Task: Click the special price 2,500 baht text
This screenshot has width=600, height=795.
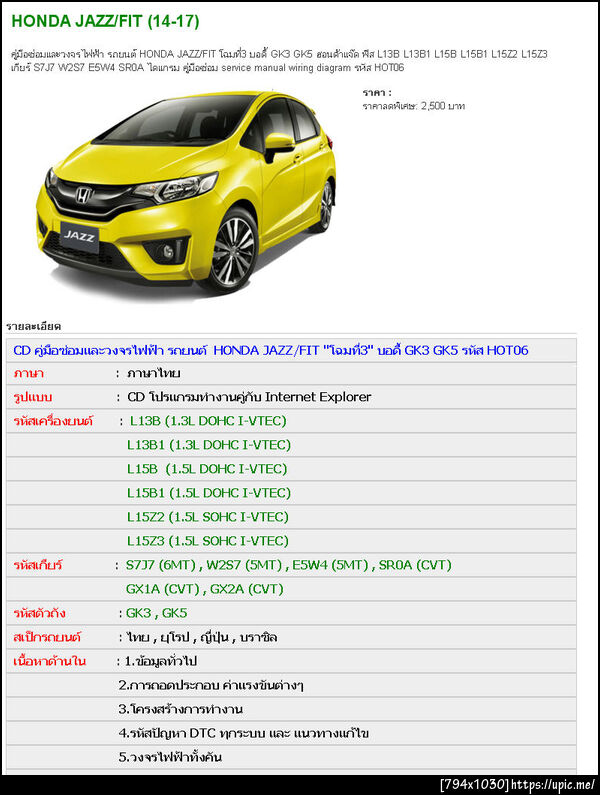Action: (413, 106)
